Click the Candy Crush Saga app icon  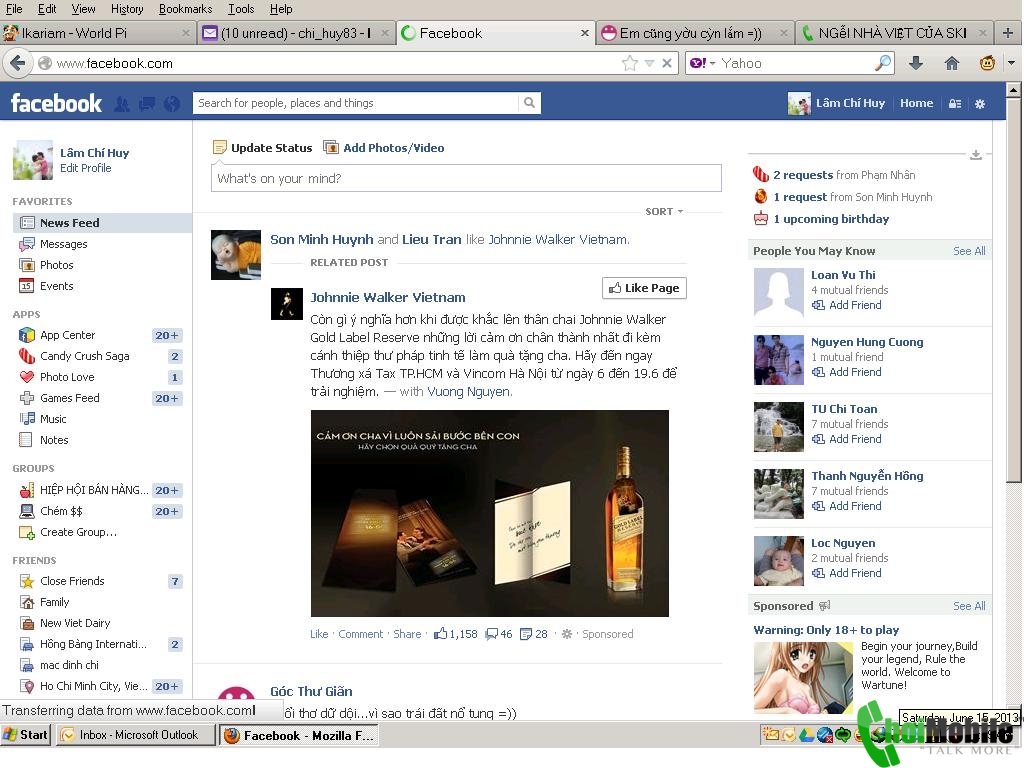[27, 356]
